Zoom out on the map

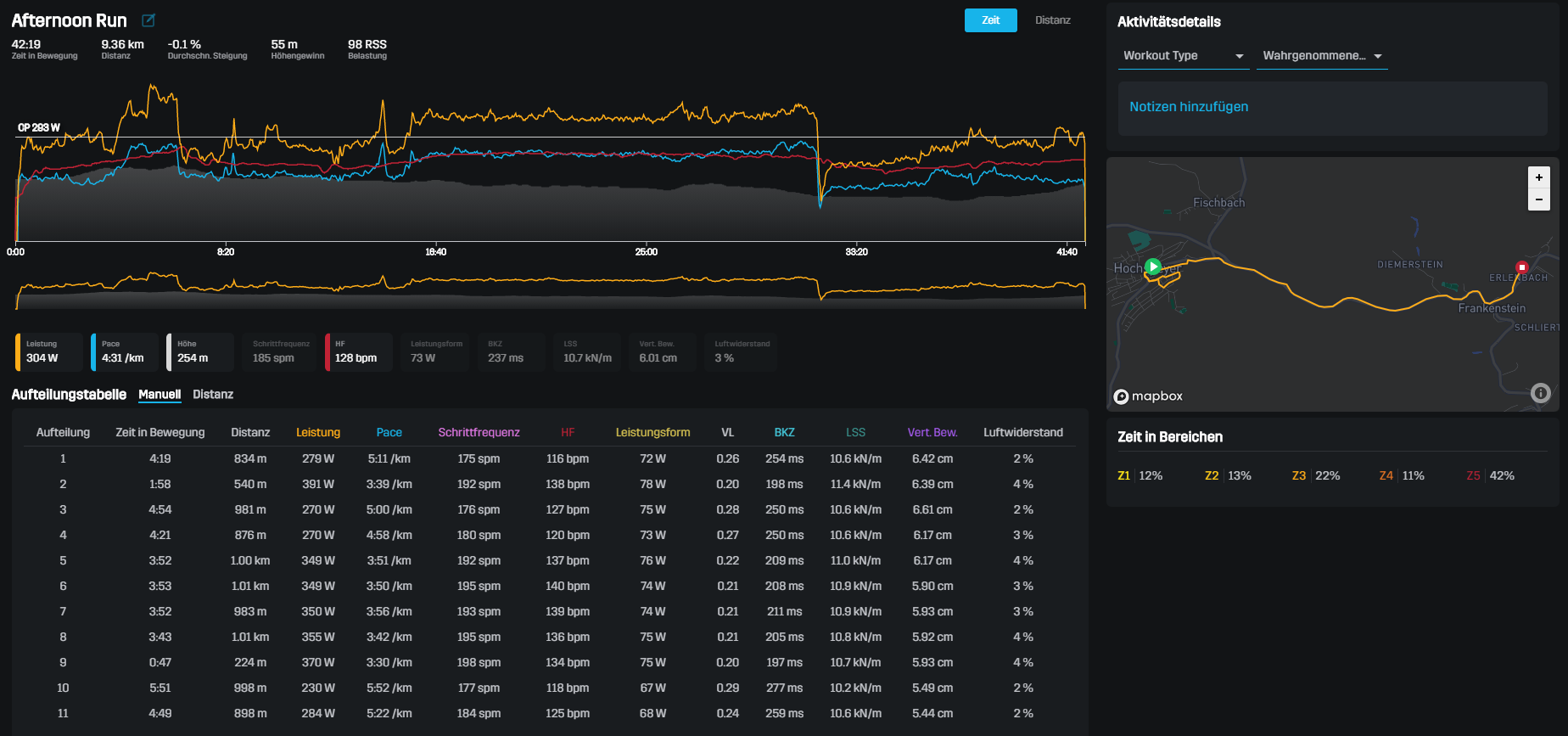point(1538,199)
